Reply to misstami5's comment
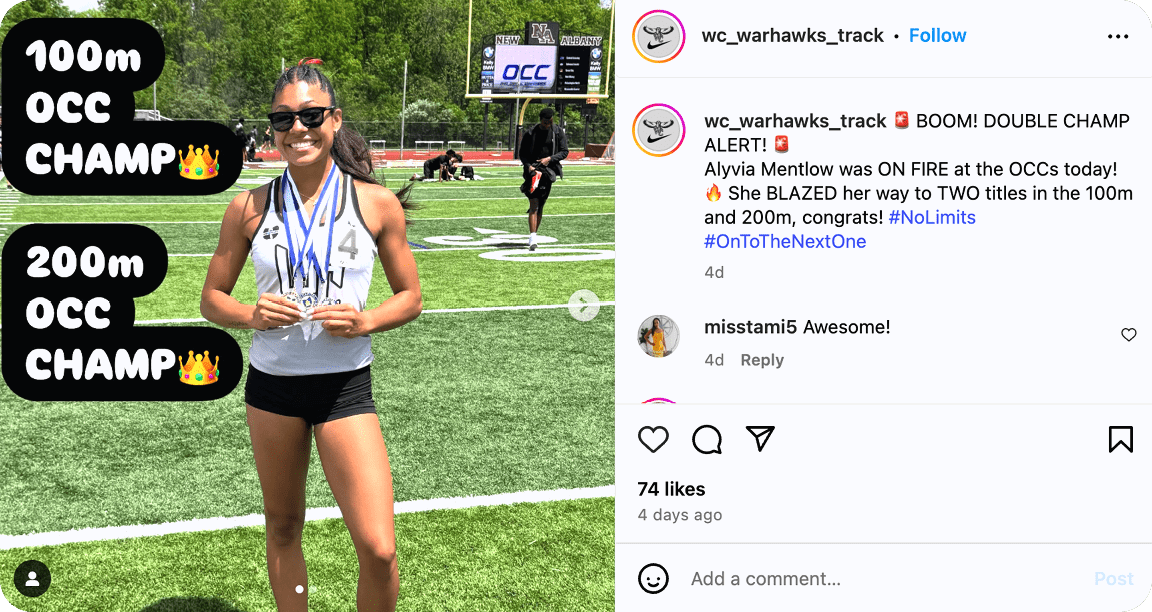This screenshot has height=612, width=1152. point(762,360)
